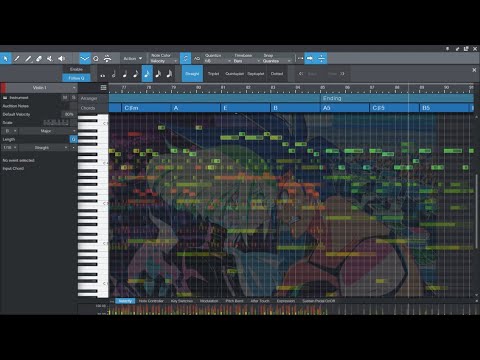
Task: Choose the Quintuplet note type
Action: (234, 74)
